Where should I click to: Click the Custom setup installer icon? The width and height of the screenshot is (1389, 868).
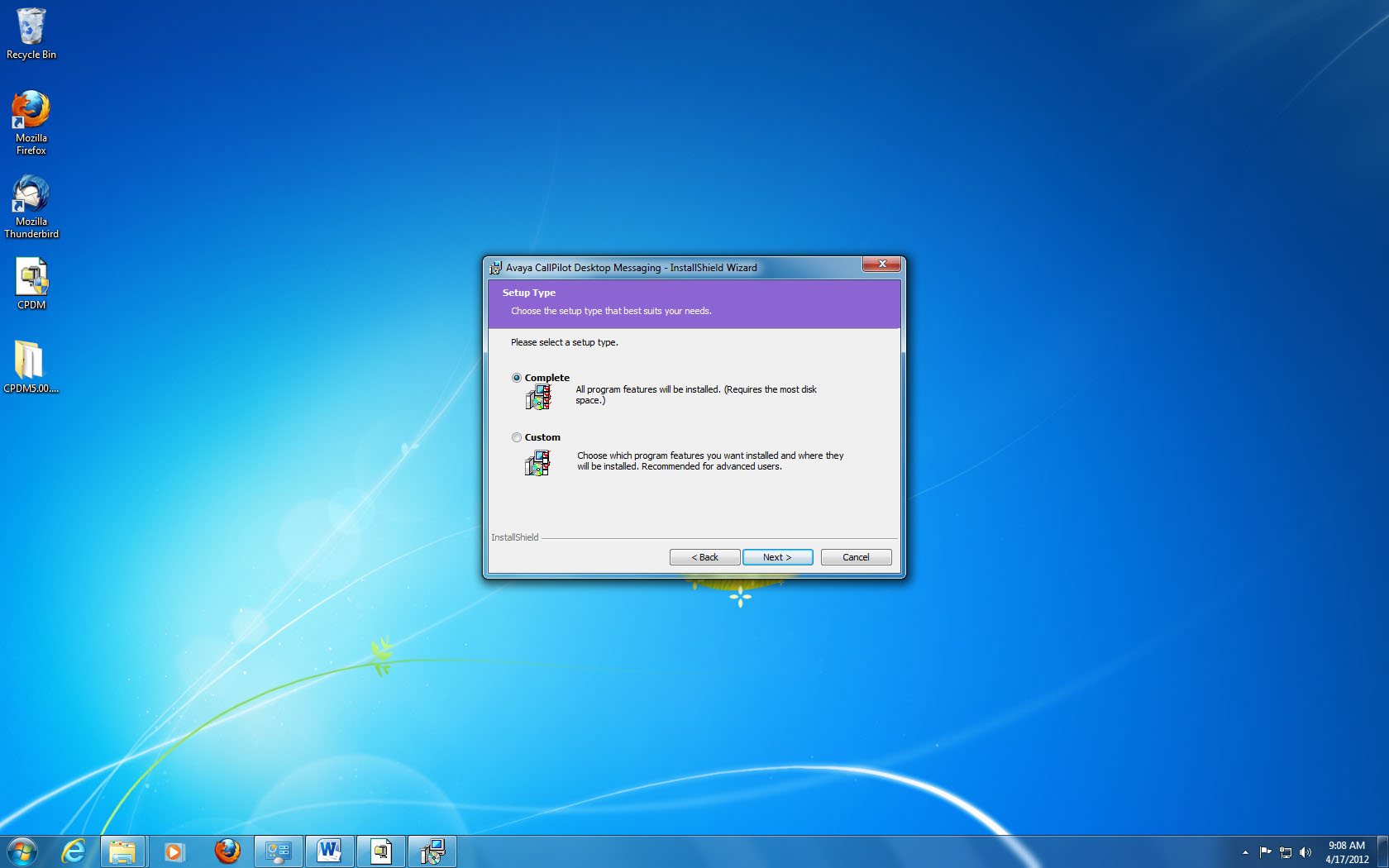coord(537,463)
